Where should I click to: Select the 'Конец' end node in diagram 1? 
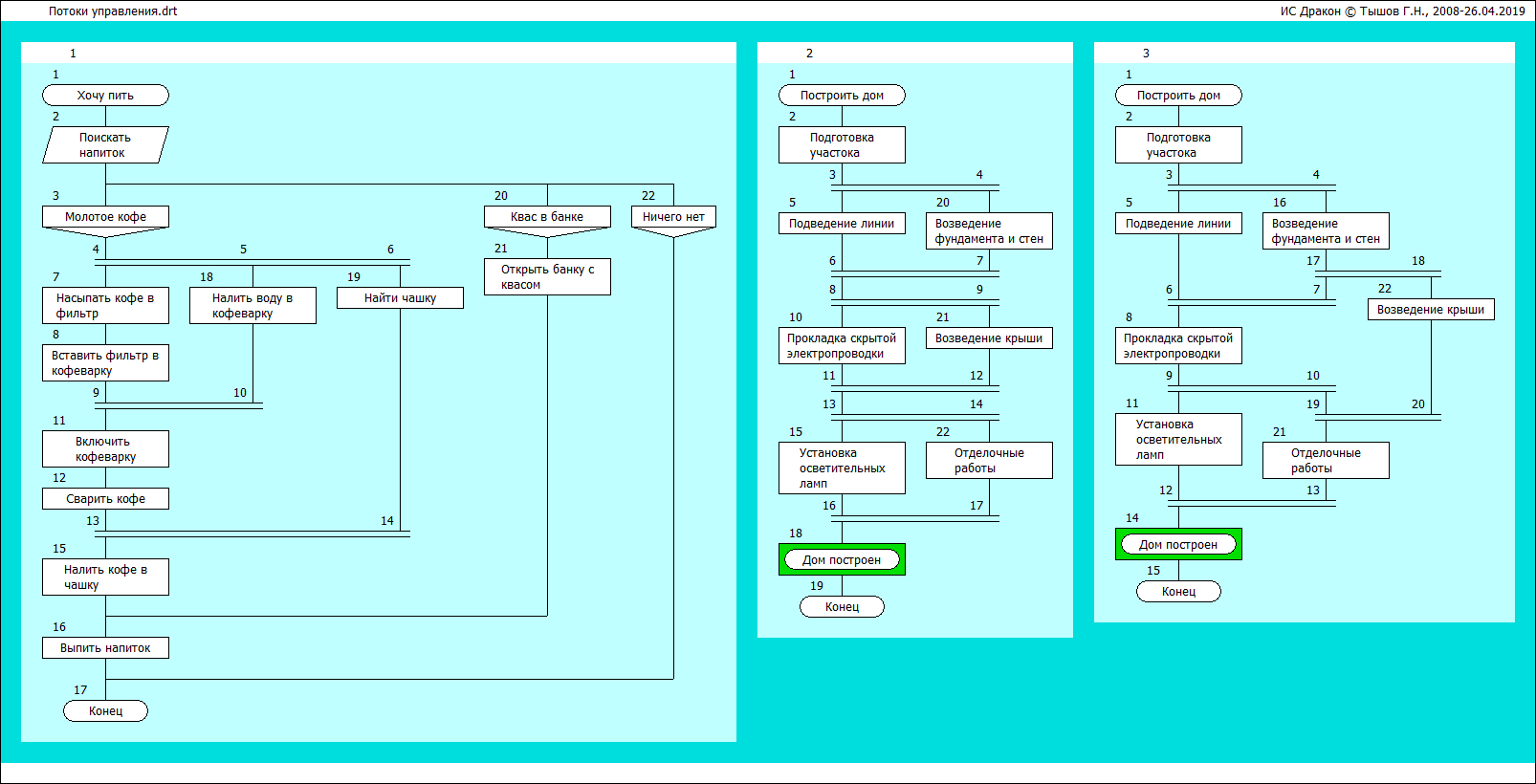[105, 711]
